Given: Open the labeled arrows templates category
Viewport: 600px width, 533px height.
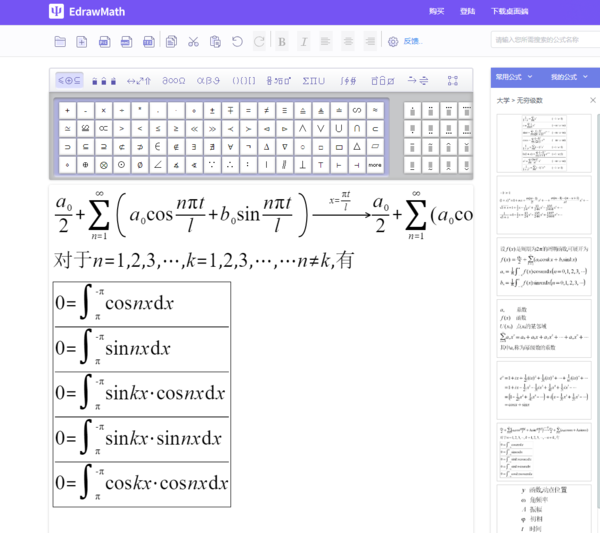Looking at the screenshot, I should (418, 81).
